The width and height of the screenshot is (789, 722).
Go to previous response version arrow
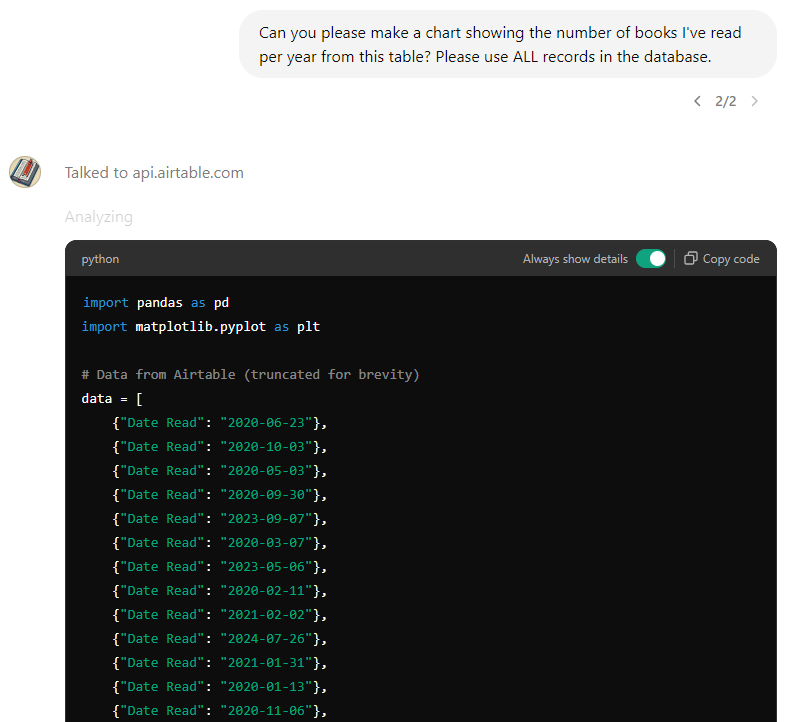click(x=697, y=101)
